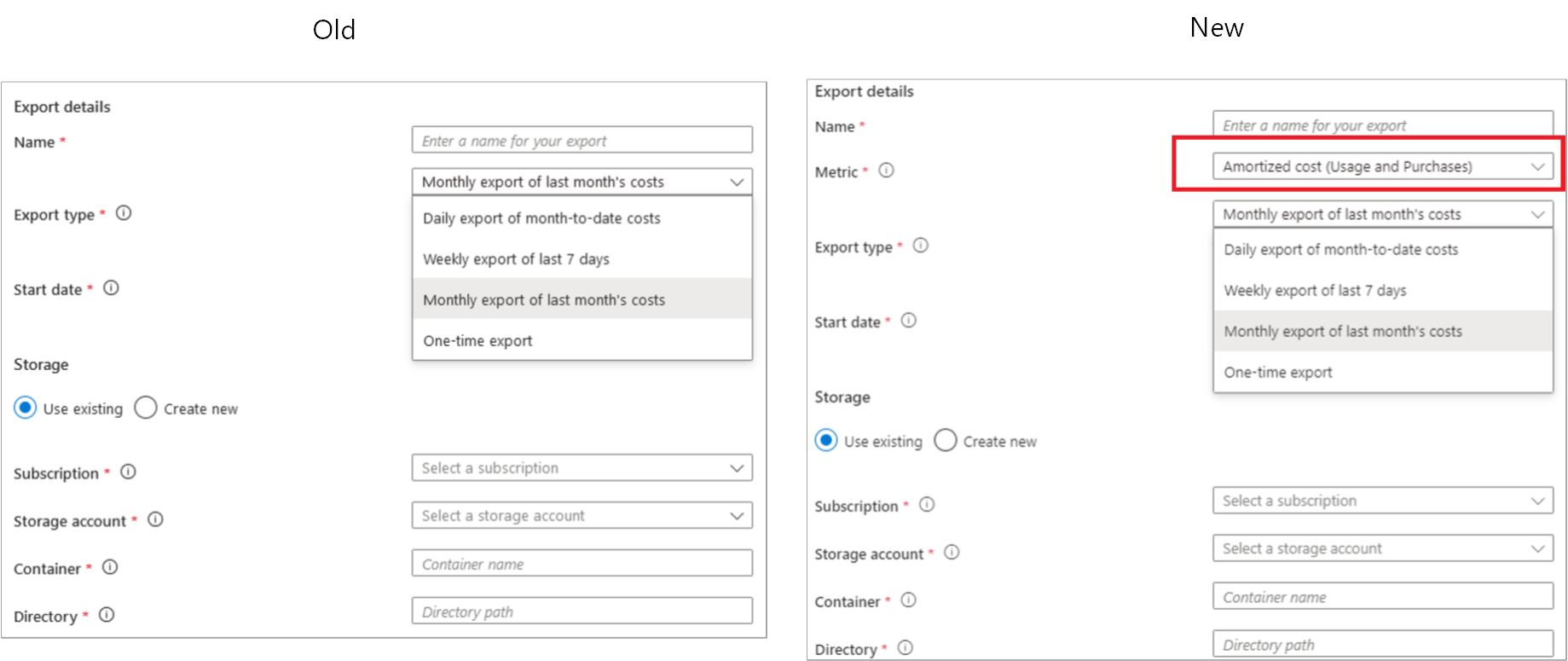1568x661 pixels.
Task: Click info icon next to Export type in Old panel
Action: point(124,213)
